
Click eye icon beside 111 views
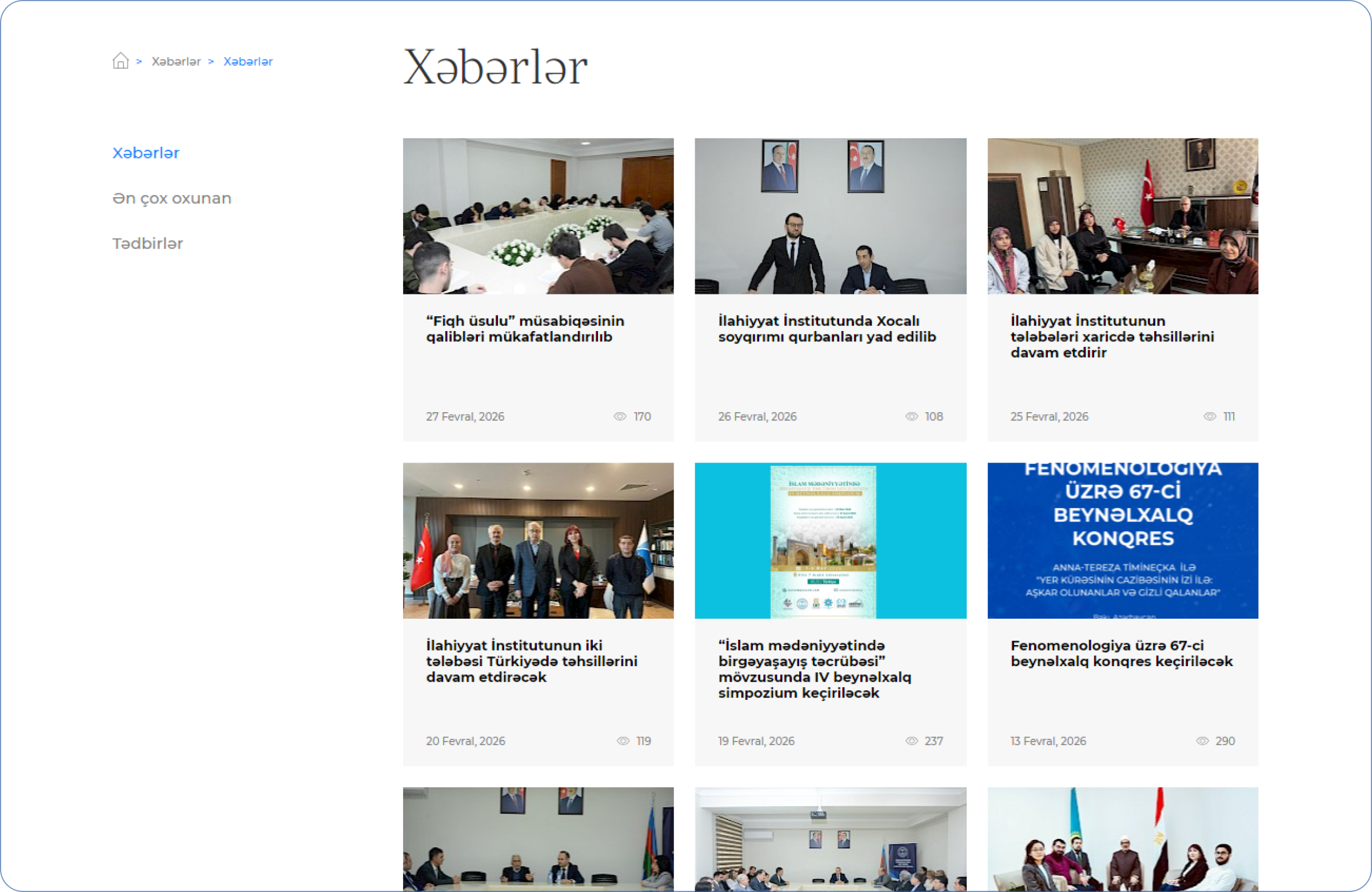click(1210, 416)
